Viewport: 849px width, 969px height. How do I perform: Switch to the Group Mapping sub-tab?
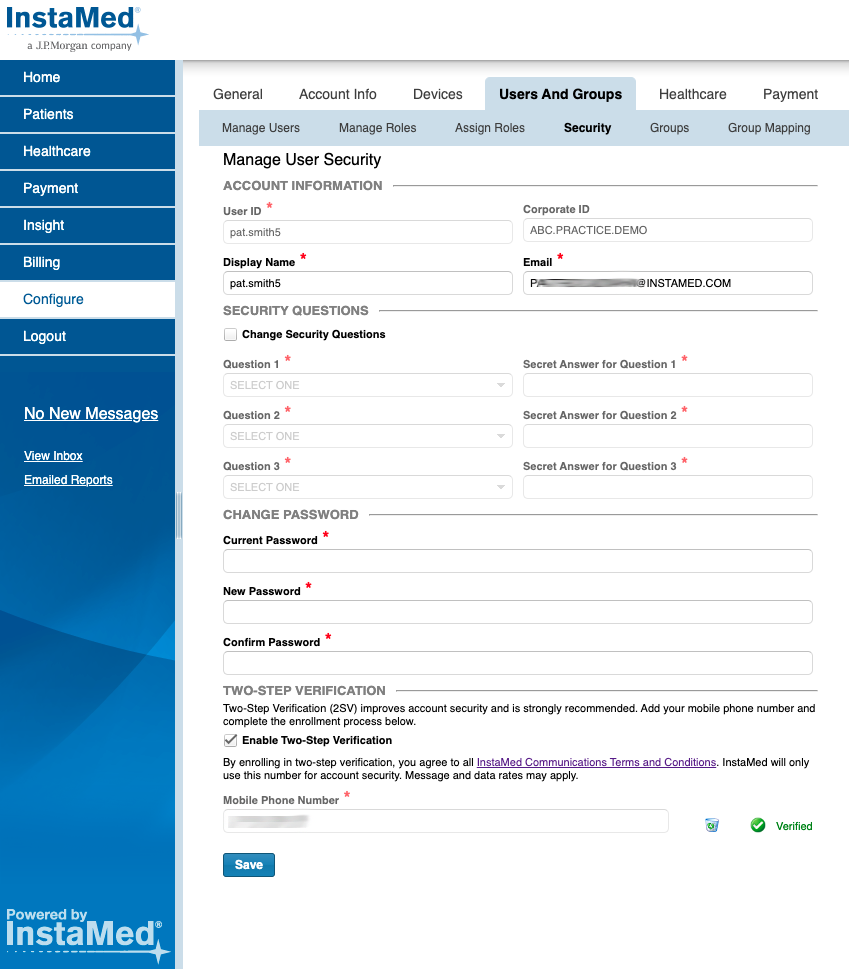tap(769, 128)
